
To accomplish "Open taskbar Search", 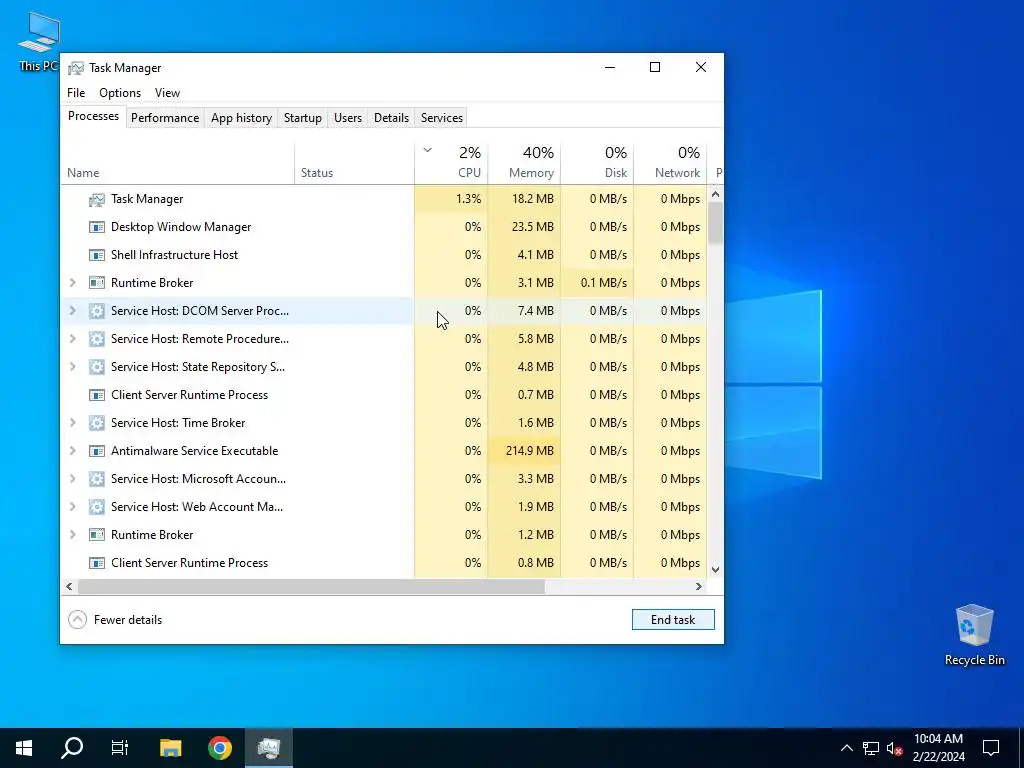I will pyautogui.click(x=72, y=748).
